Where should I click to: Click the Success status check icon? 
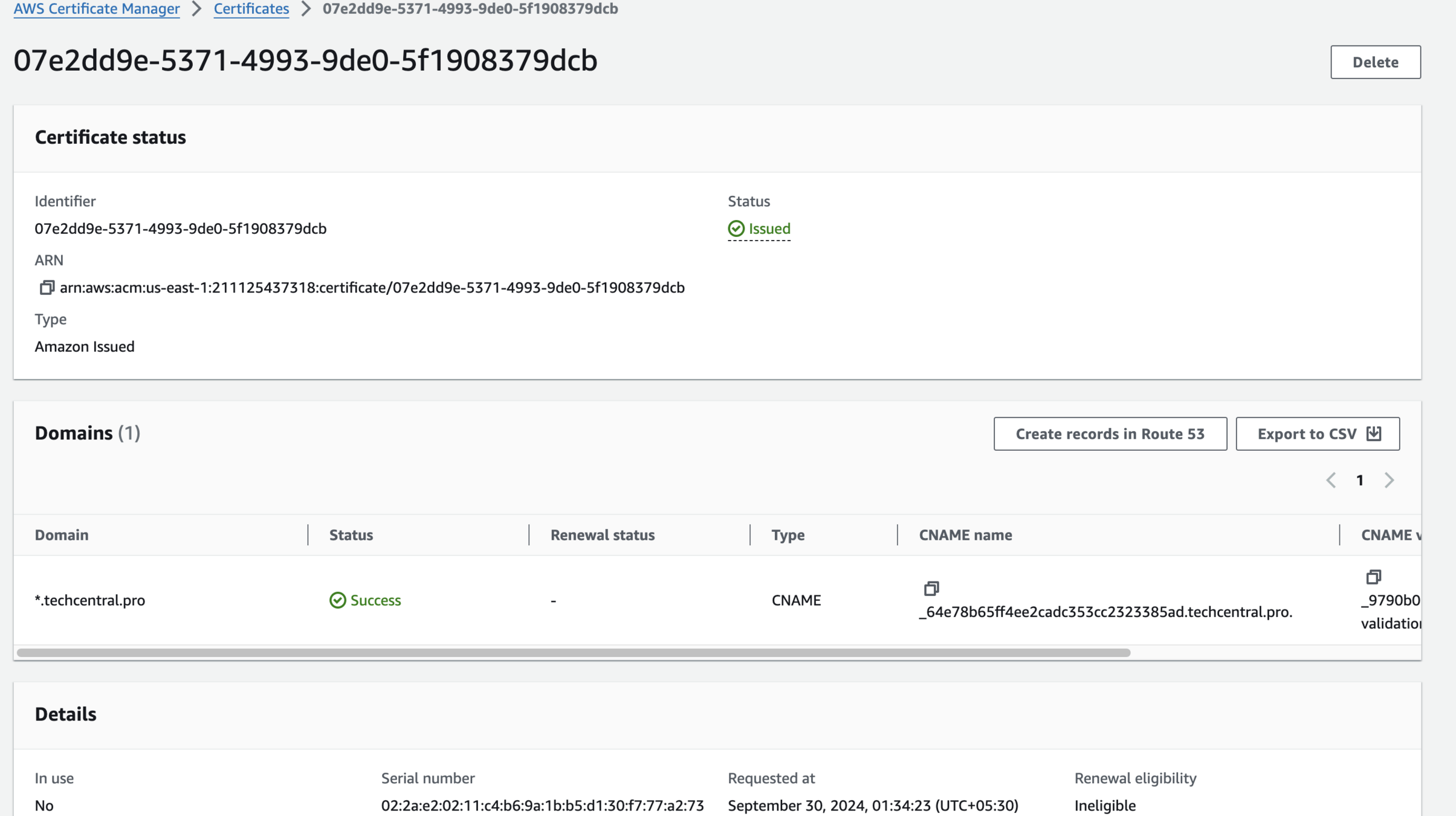tap(337, 600)
